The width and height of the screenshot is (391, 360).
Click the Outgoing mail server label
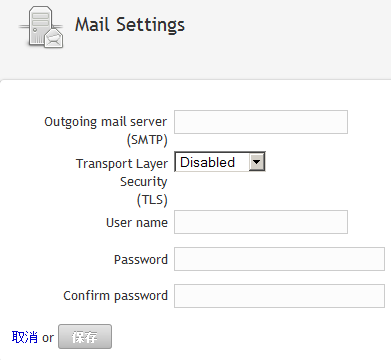coord(105,122)
